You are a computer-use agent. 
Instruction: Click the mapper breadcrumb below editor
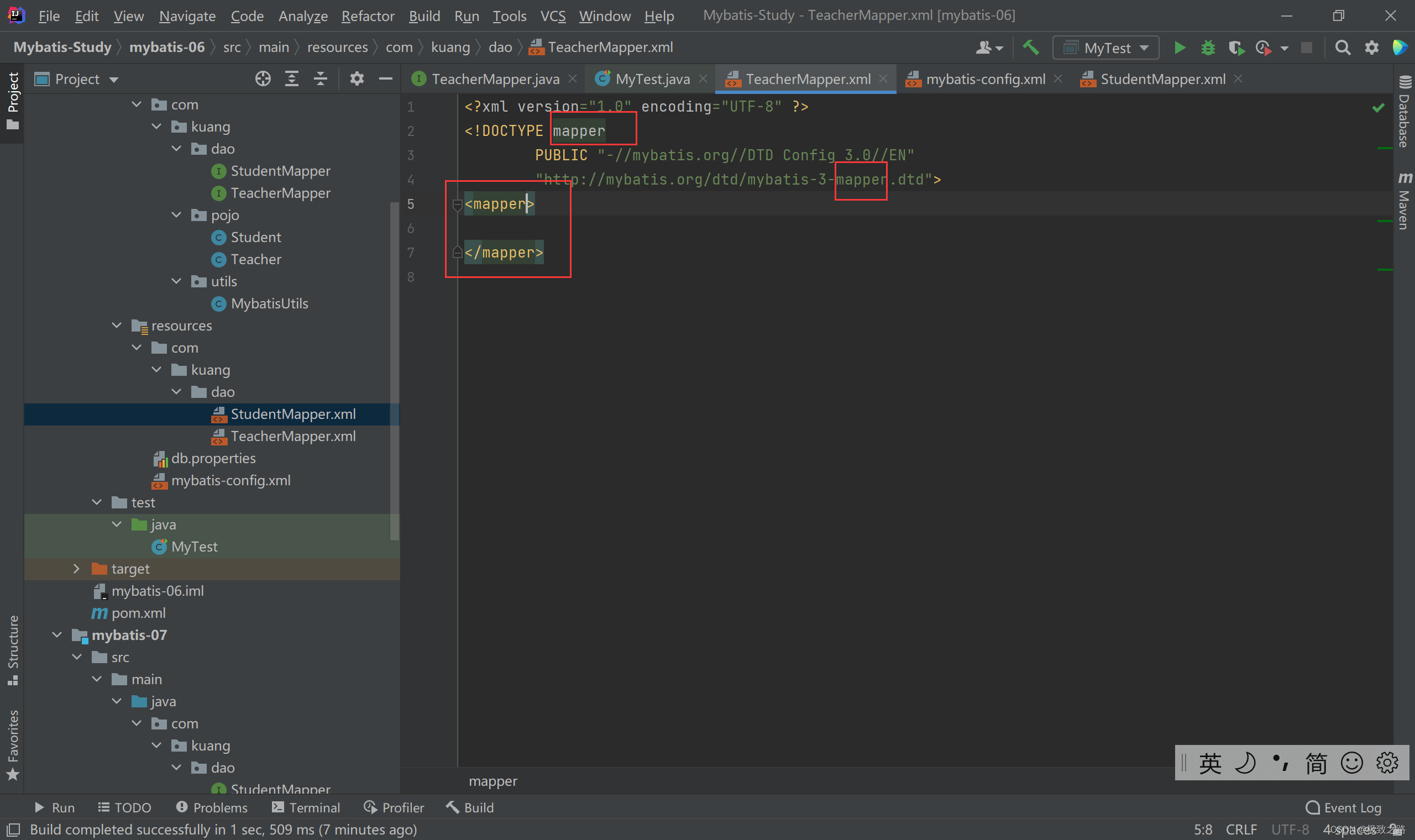coord(493,781)
